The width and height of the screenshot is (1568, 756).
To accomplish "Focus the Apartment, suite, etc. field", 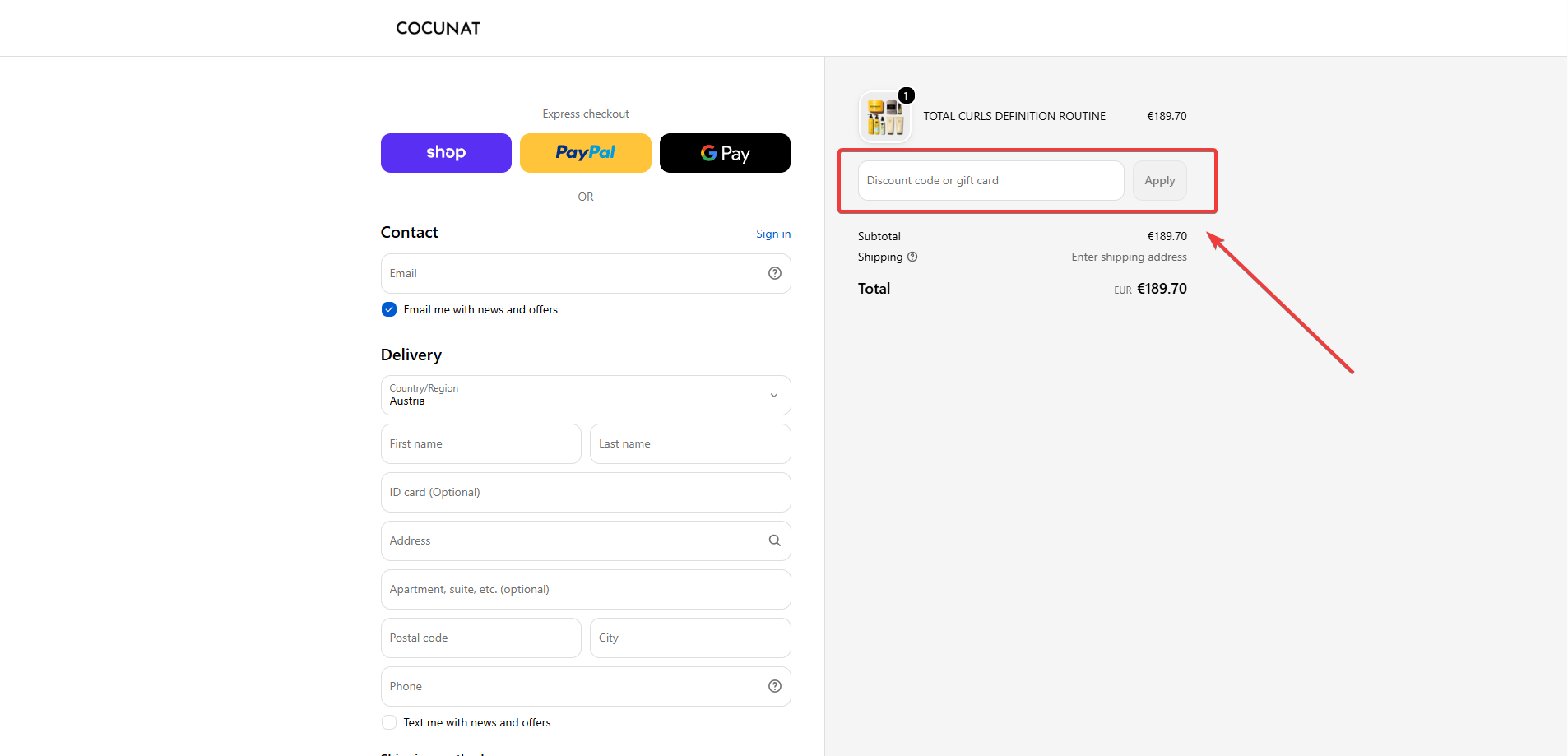I will coord(586,590).
